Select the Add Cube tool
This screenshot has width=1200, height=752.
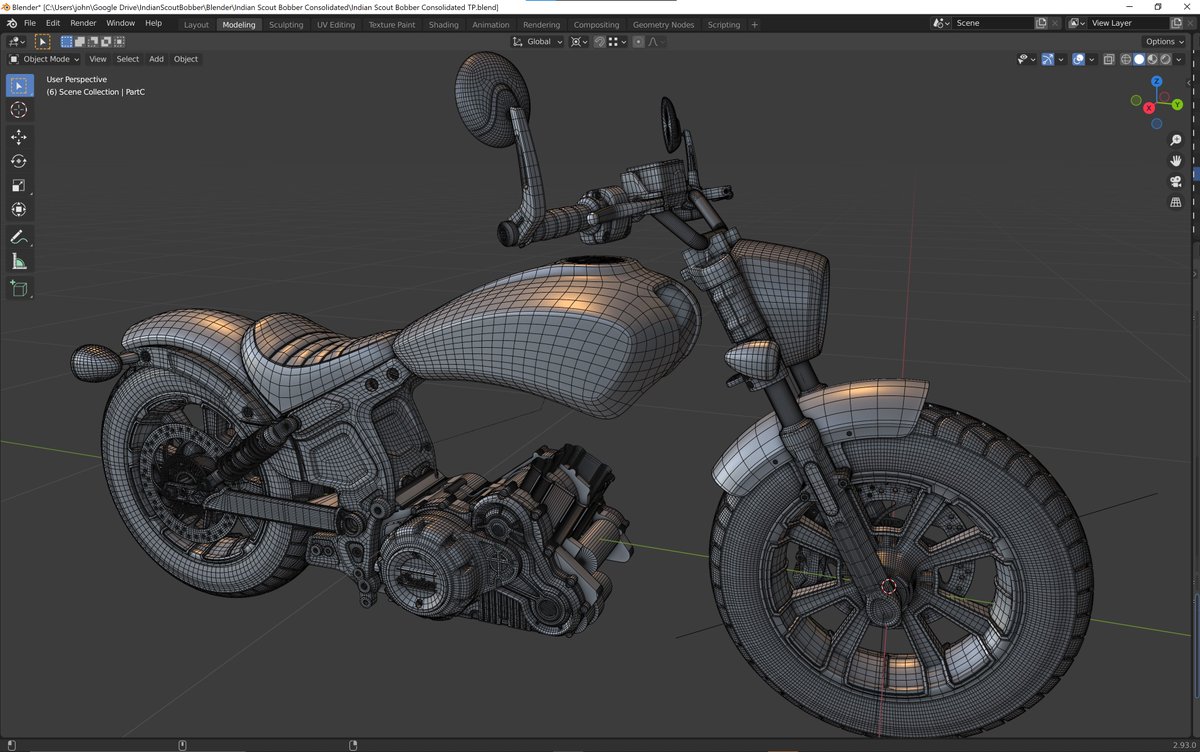coord(19,288)
